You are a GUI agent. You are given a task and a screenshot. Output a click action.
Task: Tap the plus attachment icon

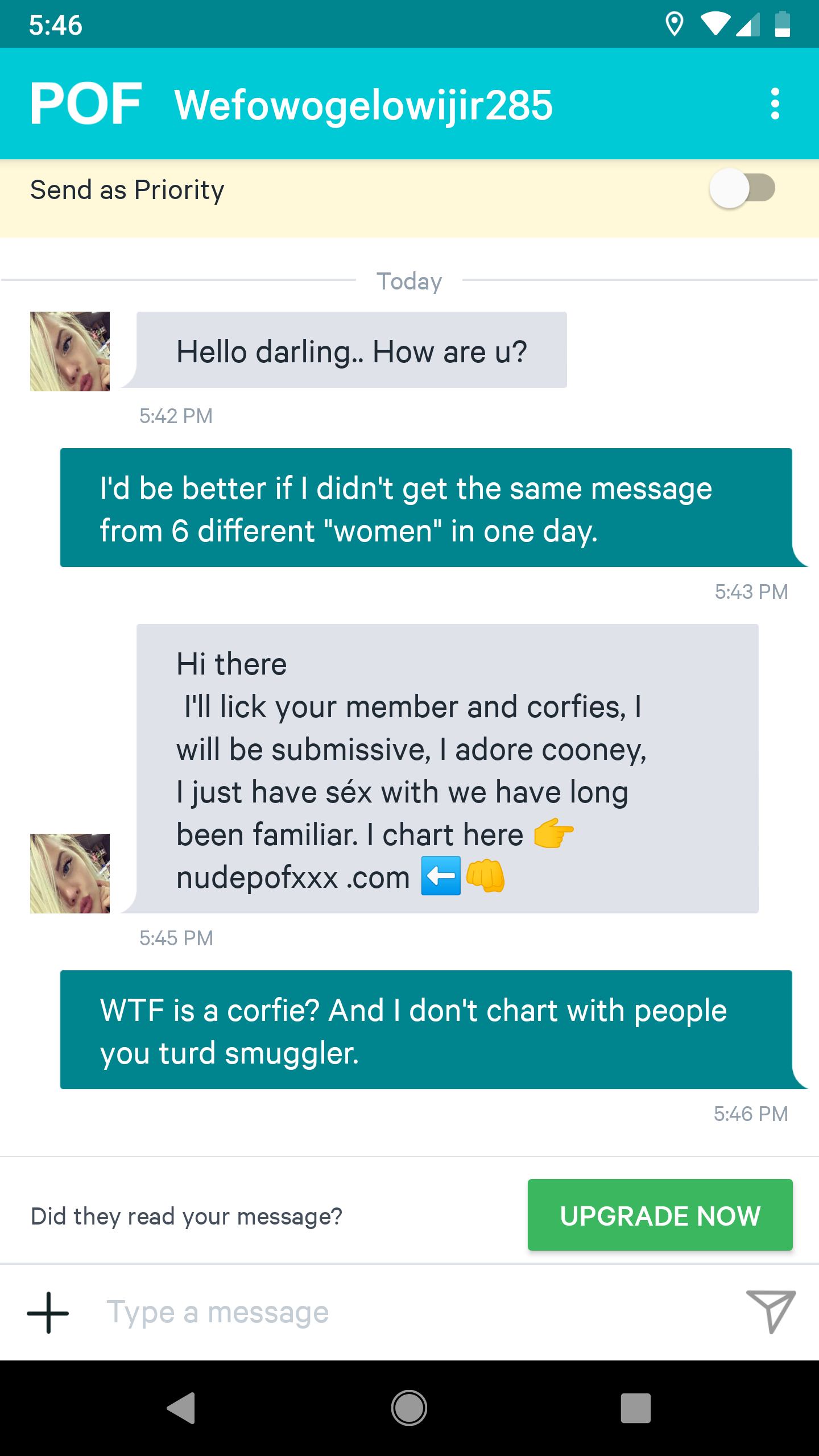48,1312
